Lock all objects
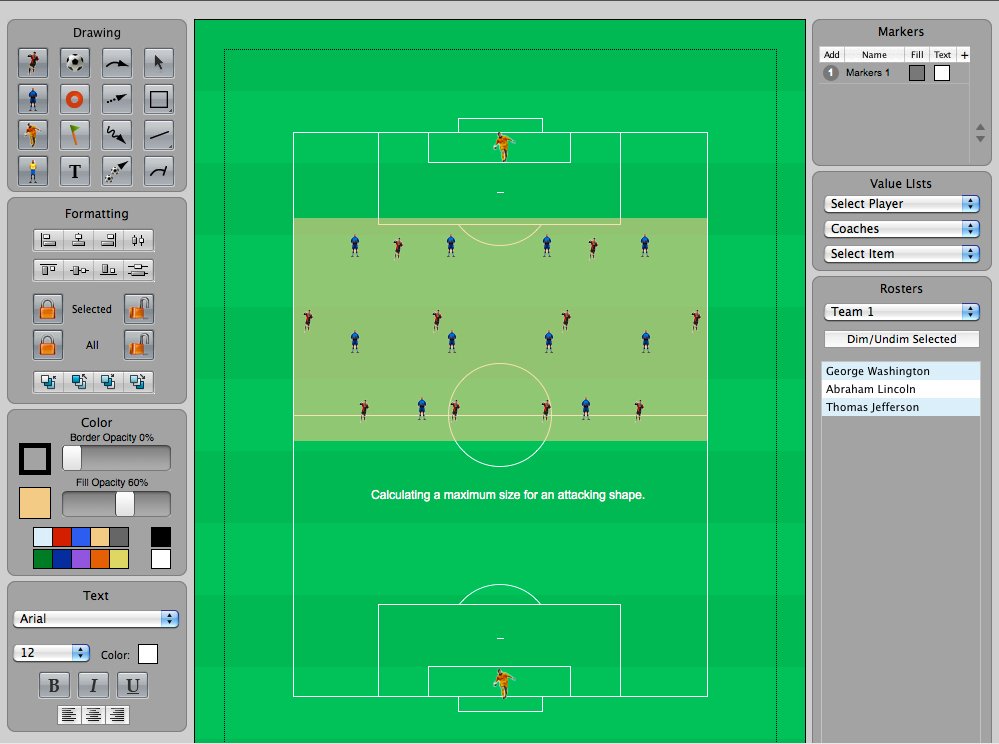 point(48,345)
